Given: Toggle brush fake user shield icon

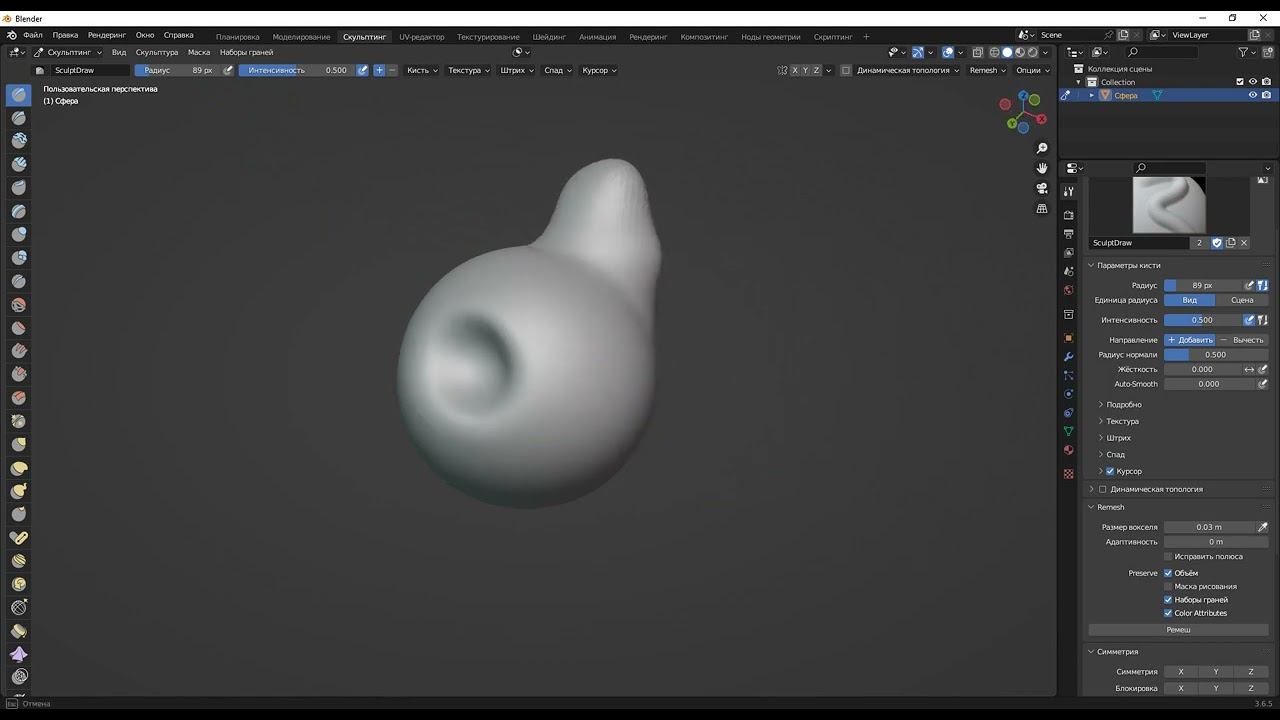Looking at the screenshot, I should tap(1217, 243).
